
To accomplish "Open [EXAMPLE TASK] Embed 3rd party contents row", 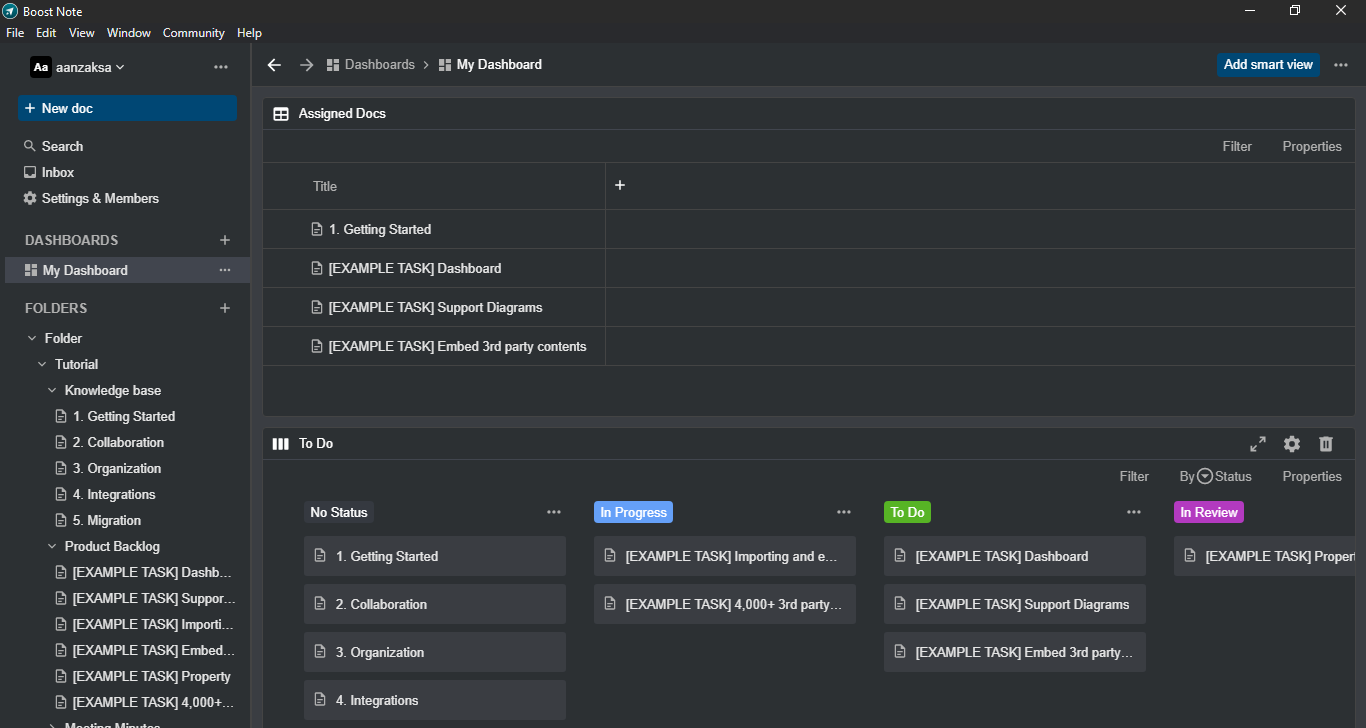I will (457, 346).
